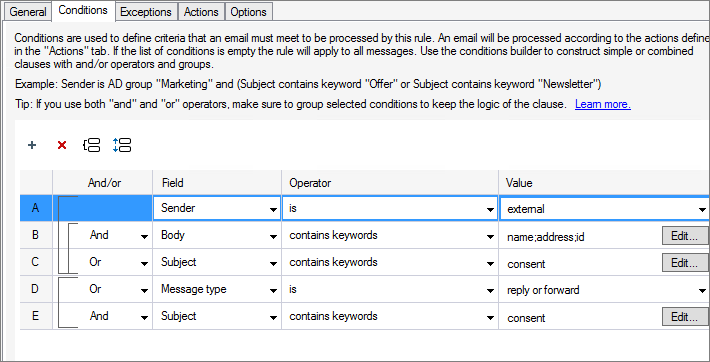Click the row E 'consent' value cell
The height and width of the screenshot is (362, 710).
[x=580, y=317]
